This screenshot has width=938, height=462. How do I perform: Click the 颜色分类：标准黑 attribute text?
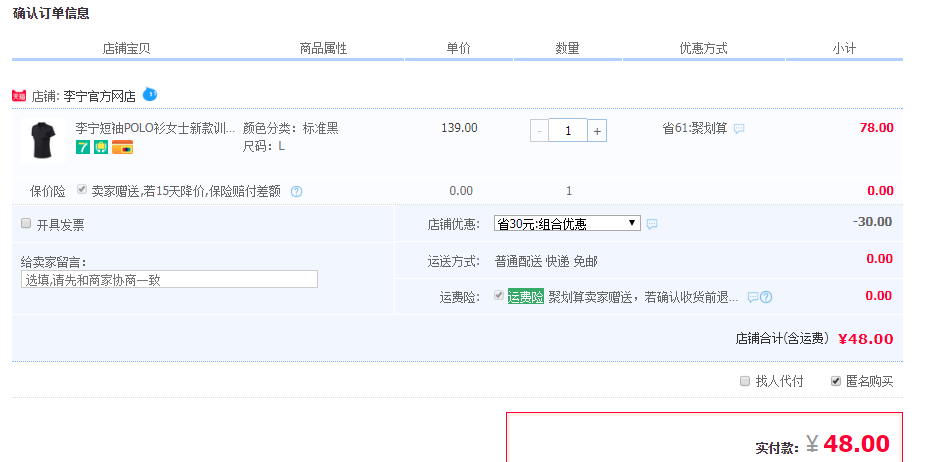pyautogui.click(x=291, y=129)
